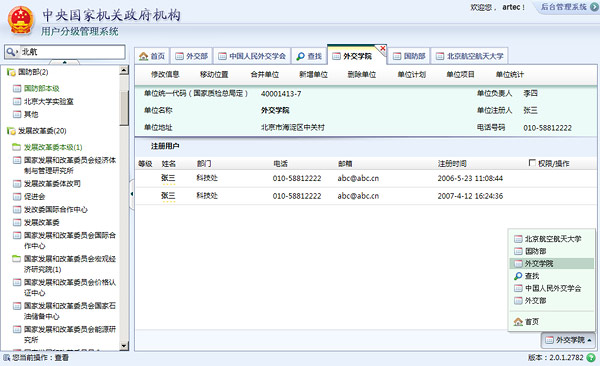Click 移动位置 toolbar action
Image resolution: width=600 pixels, height=366 pixels.
pyautogui.click(x=214, y=74)
